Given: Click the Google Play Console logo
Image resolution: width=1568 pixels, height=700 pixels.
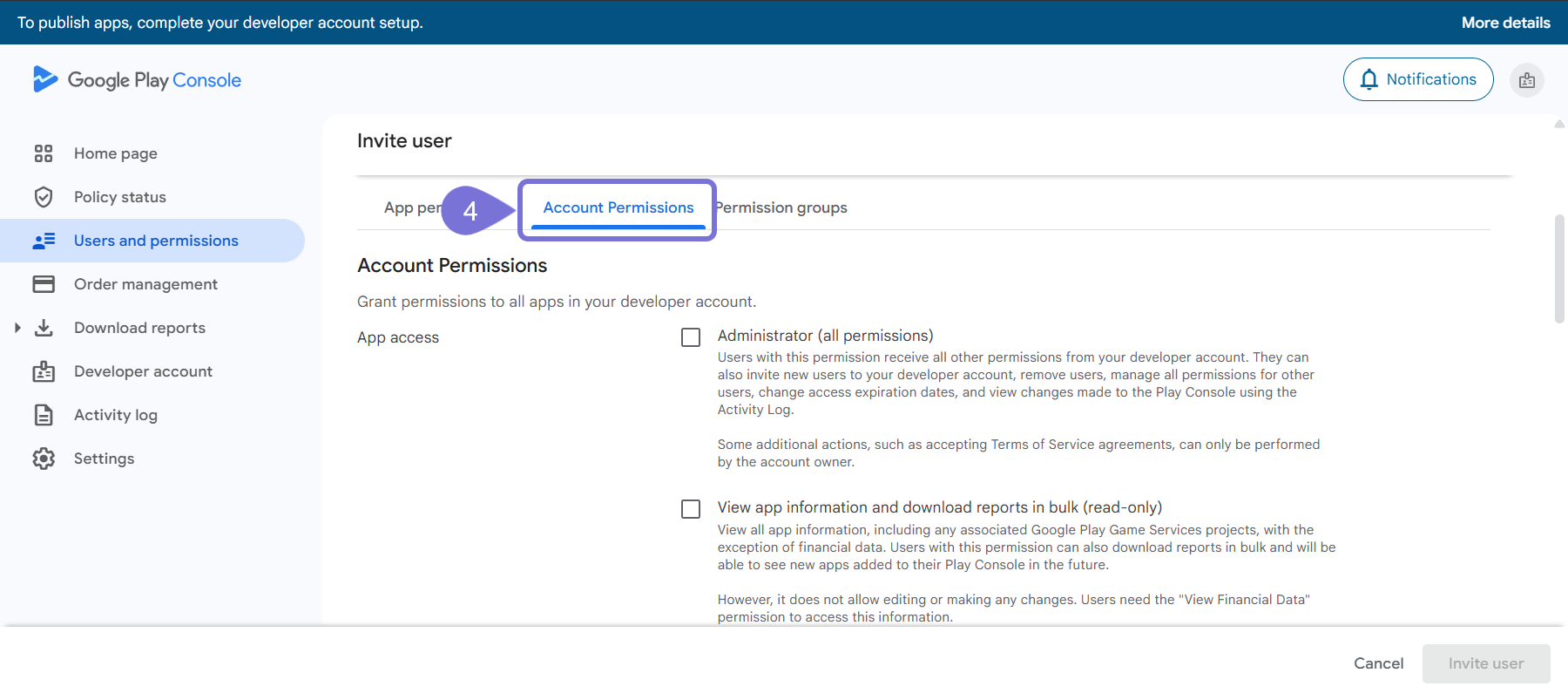Looking at the screenshot, I should click(x=137, y=80).
